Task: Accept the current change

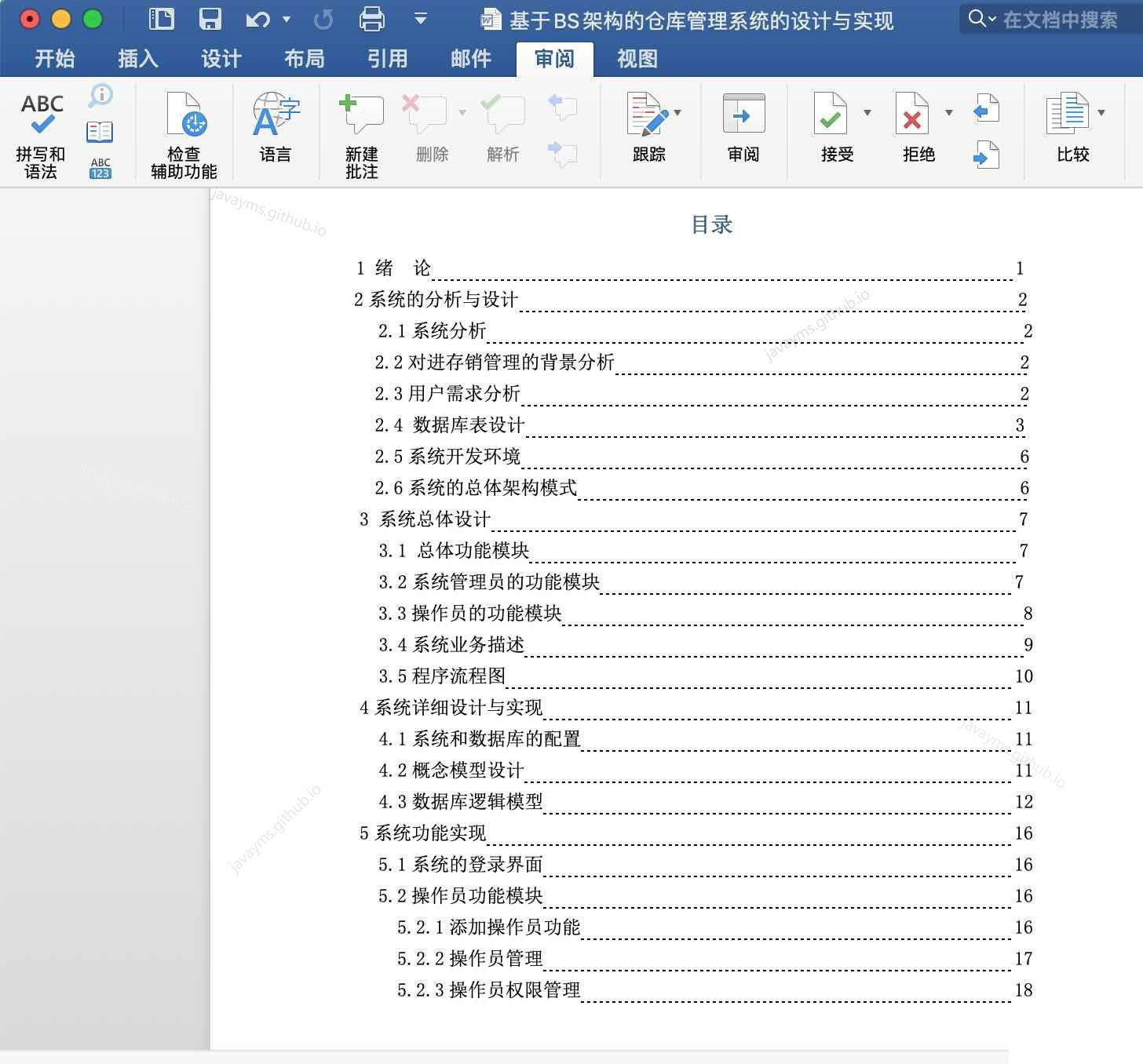Action: (837, 128)
